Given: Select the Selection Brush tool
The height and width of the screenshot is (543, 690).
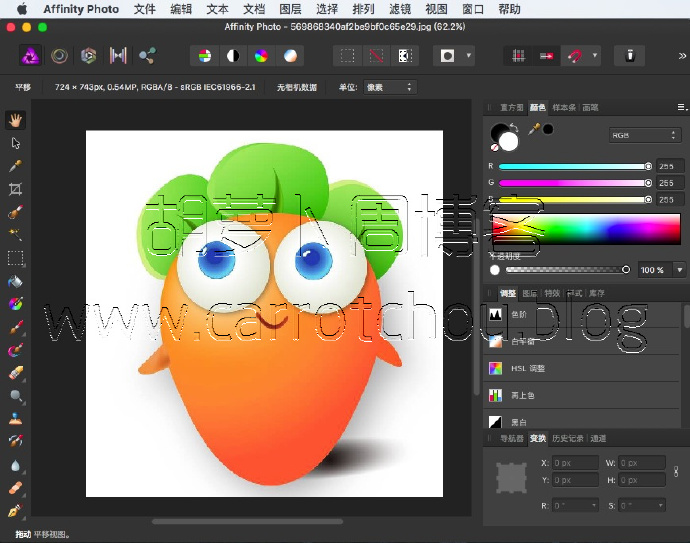Looking at the screenshot, I should tap(15, 212).
